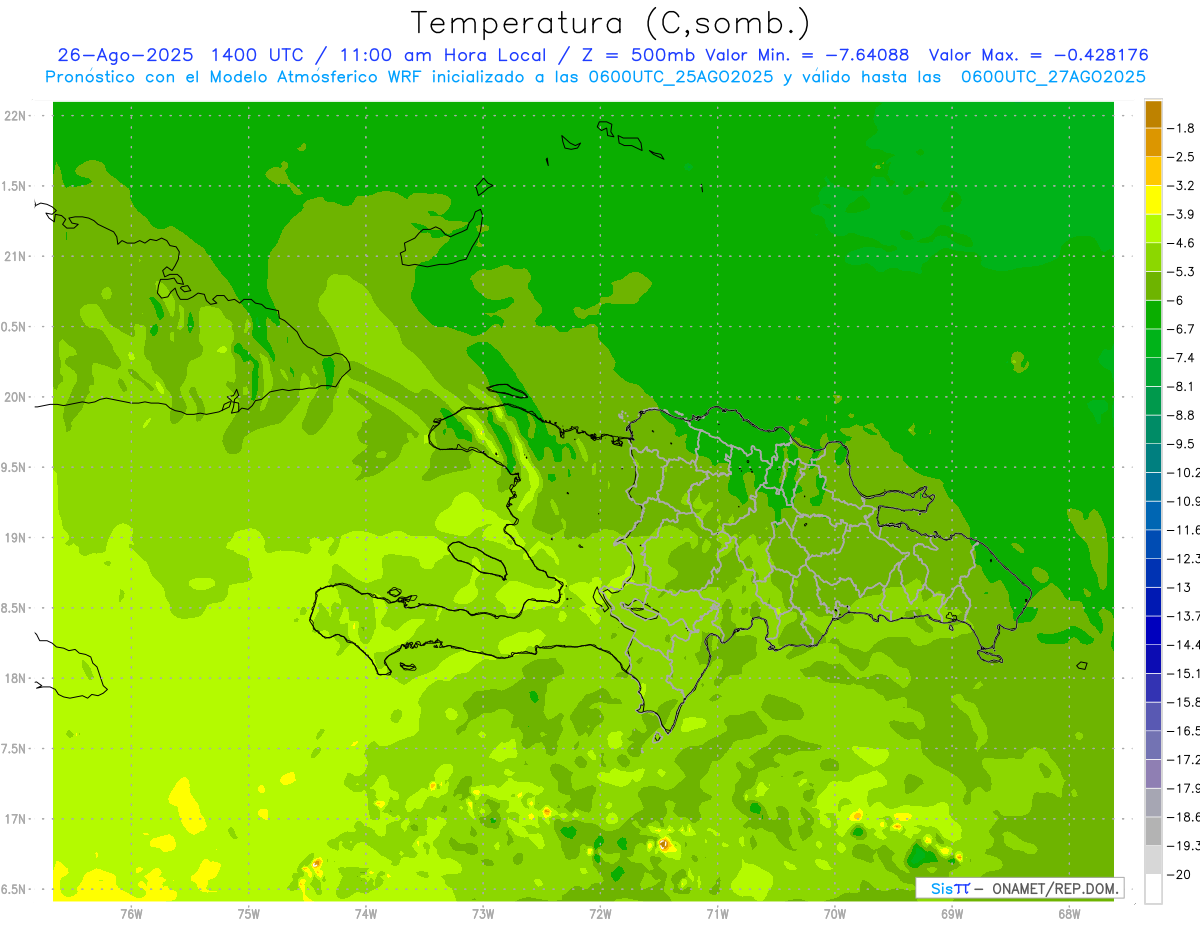Click the '-13' colorbar label
This screenshot has height=927, width=1200.
pyautogui.click(x=1180, y=587)
